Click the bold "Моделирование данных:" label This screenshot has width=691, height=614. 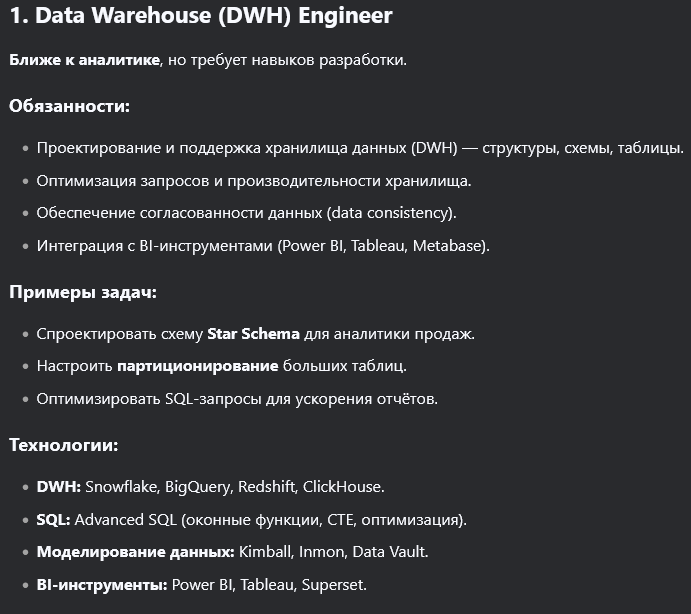[136, 552]
